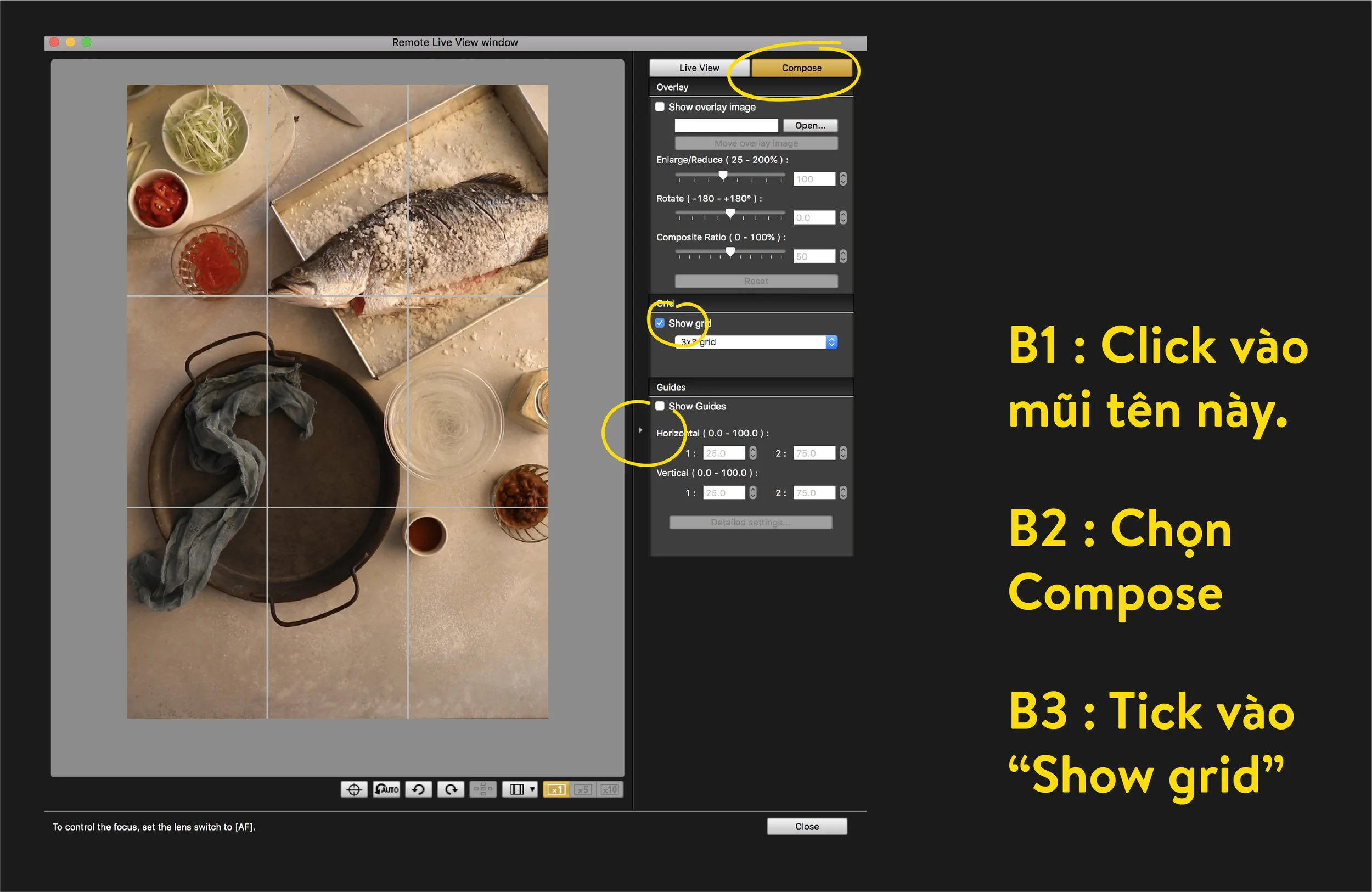Click the 'To control the focus' status message

154,827
